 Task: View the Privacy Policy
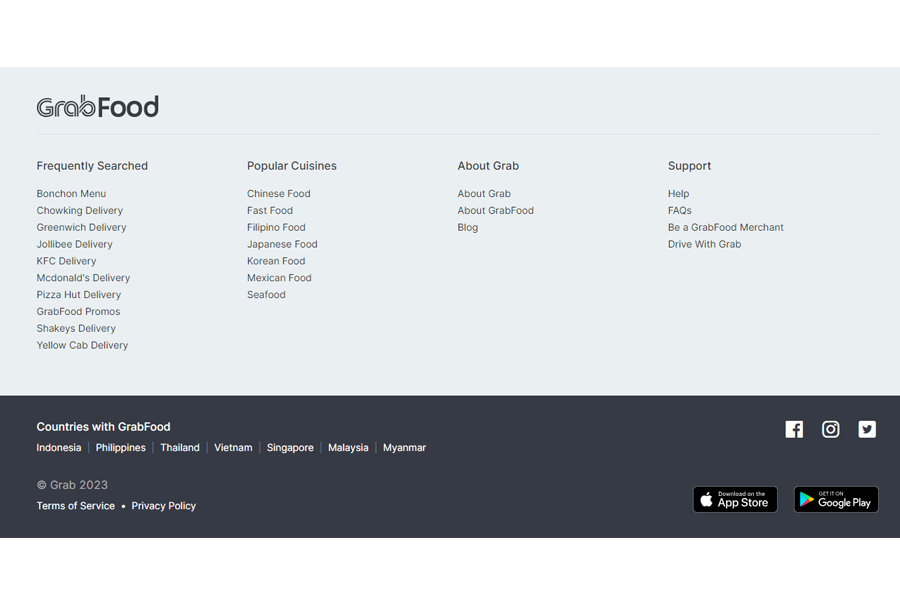[163, 506]
